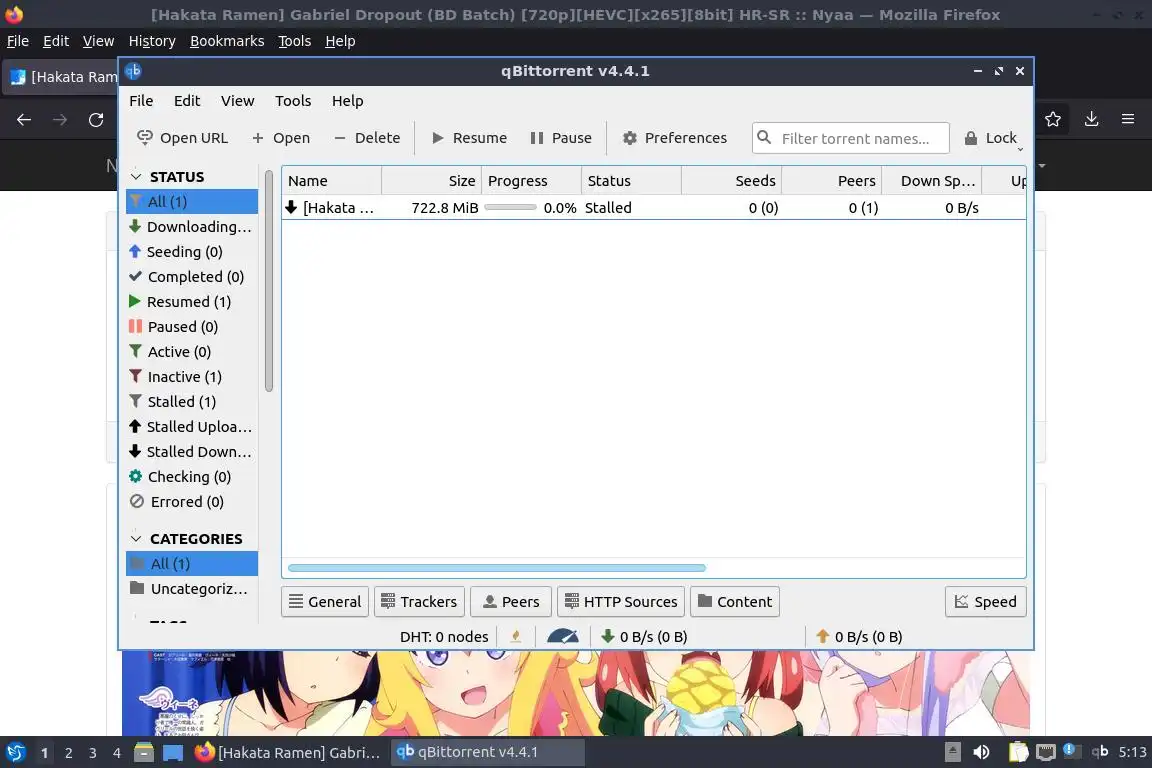This screenshot has height=768, width=1152.
Task: Open the qBittorrent Tools menu
Action: point(293,101)
